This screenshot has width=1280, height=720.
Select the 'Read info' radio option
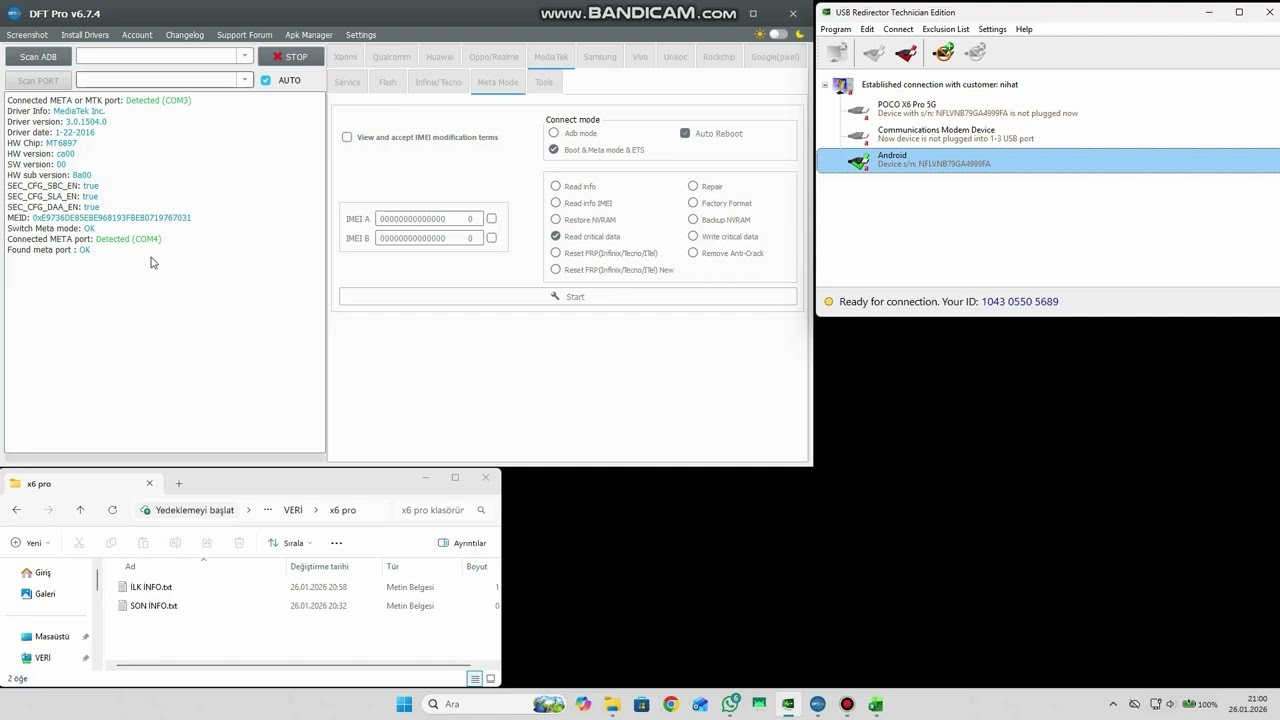[556, 186]
